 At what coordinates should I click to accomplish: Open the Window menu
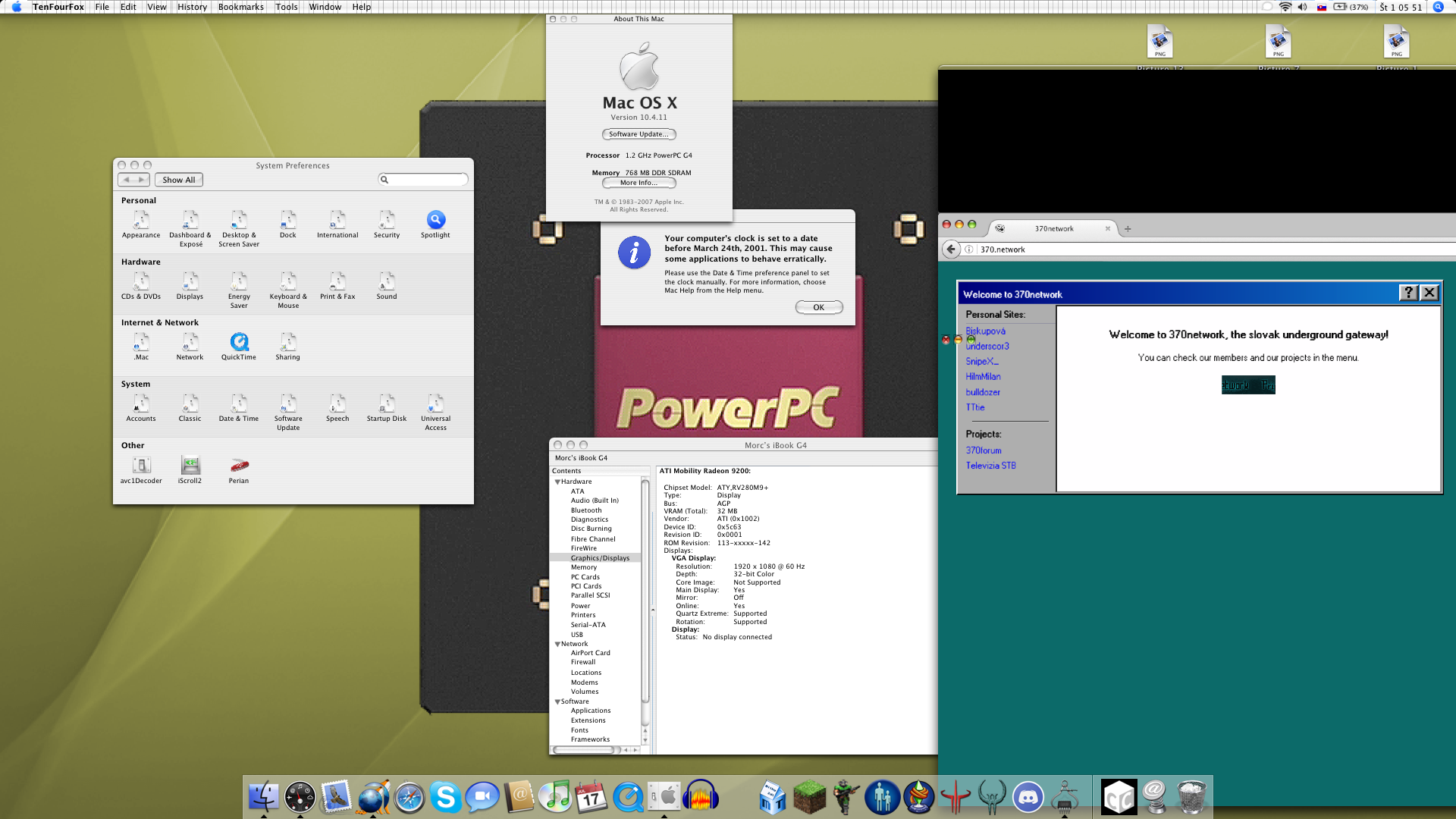tap(325, 7)
